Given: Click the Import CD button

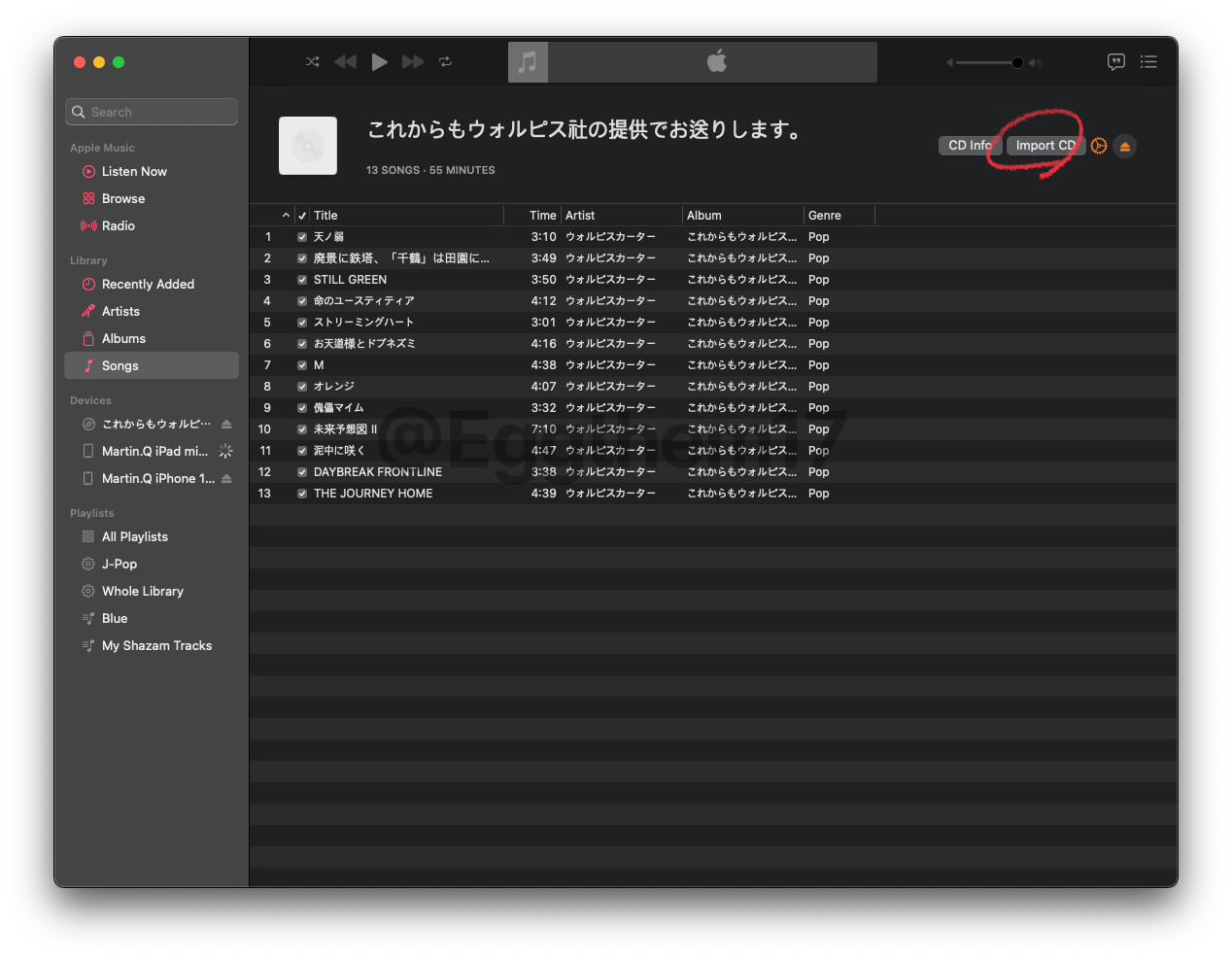Looking at the screenshot, I should tap(1045, 146).
